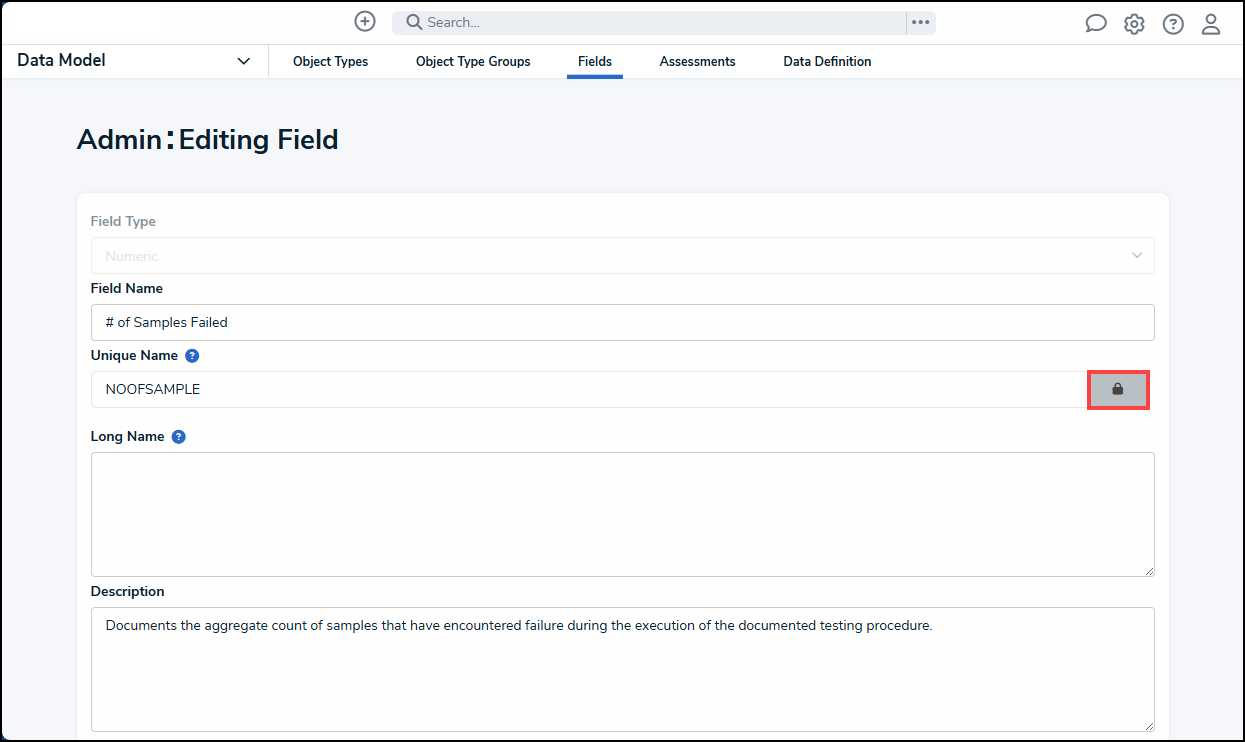Click the empty Long Name text area
Image resolution: width=1245 pixels, height=742 pixels.
click(622, 512)
